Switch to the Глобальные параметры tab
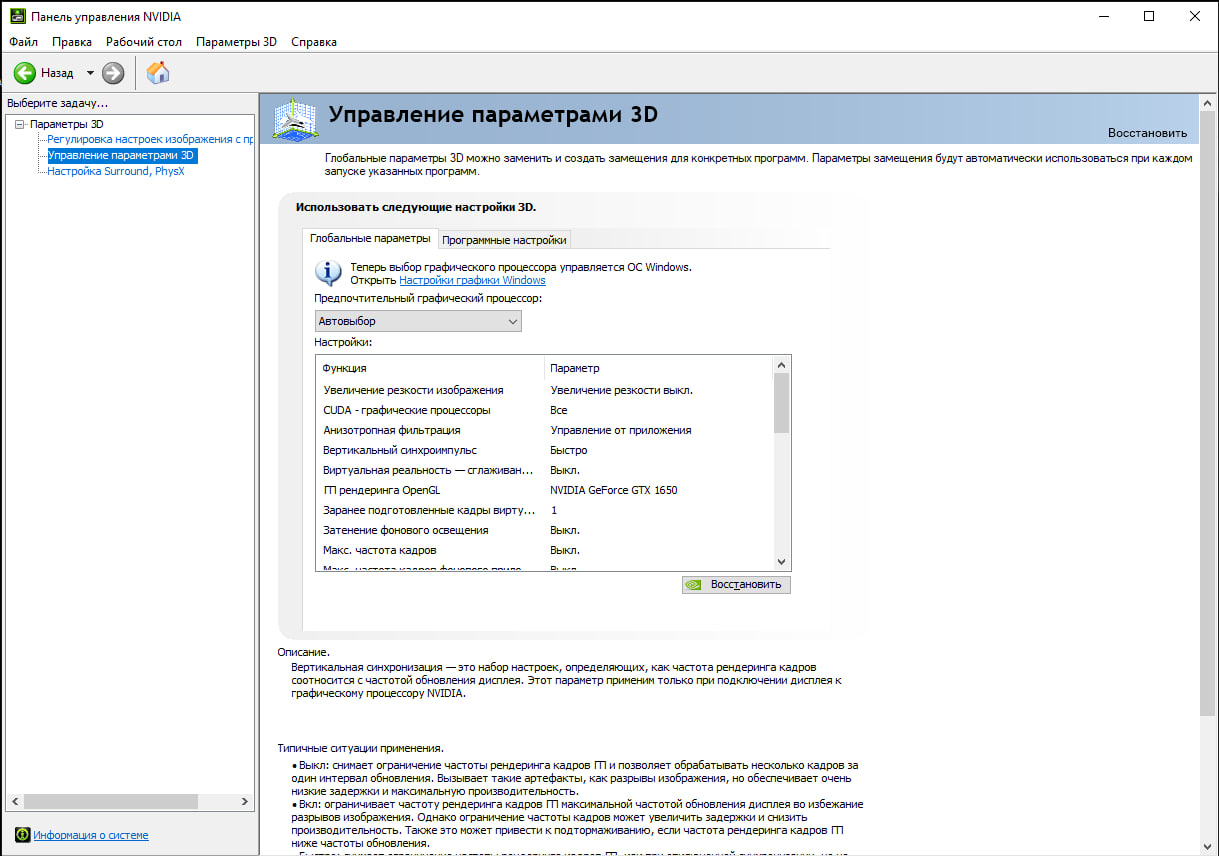1219x856 pixels. coord(370,238)
